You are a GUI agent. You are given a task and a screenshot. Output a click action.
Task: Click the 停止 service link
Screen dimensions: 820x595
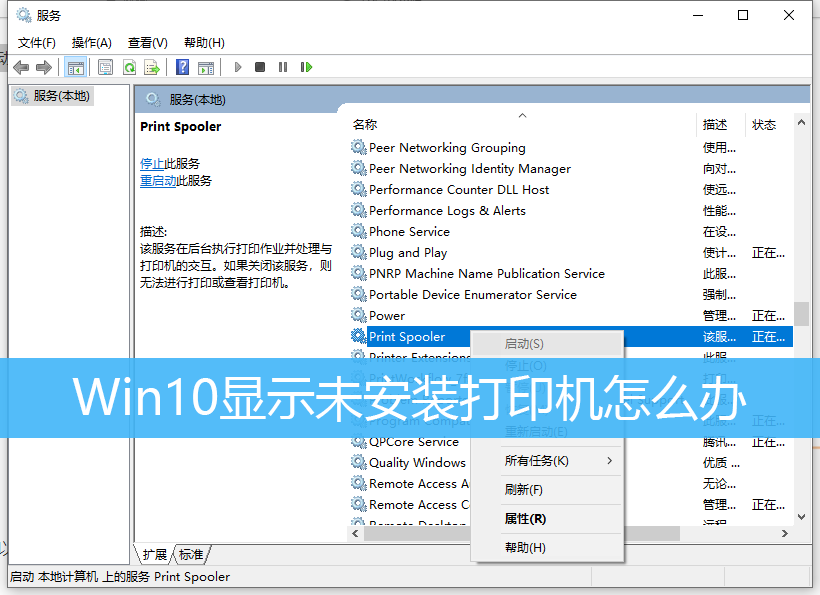[x=152, y=163]
